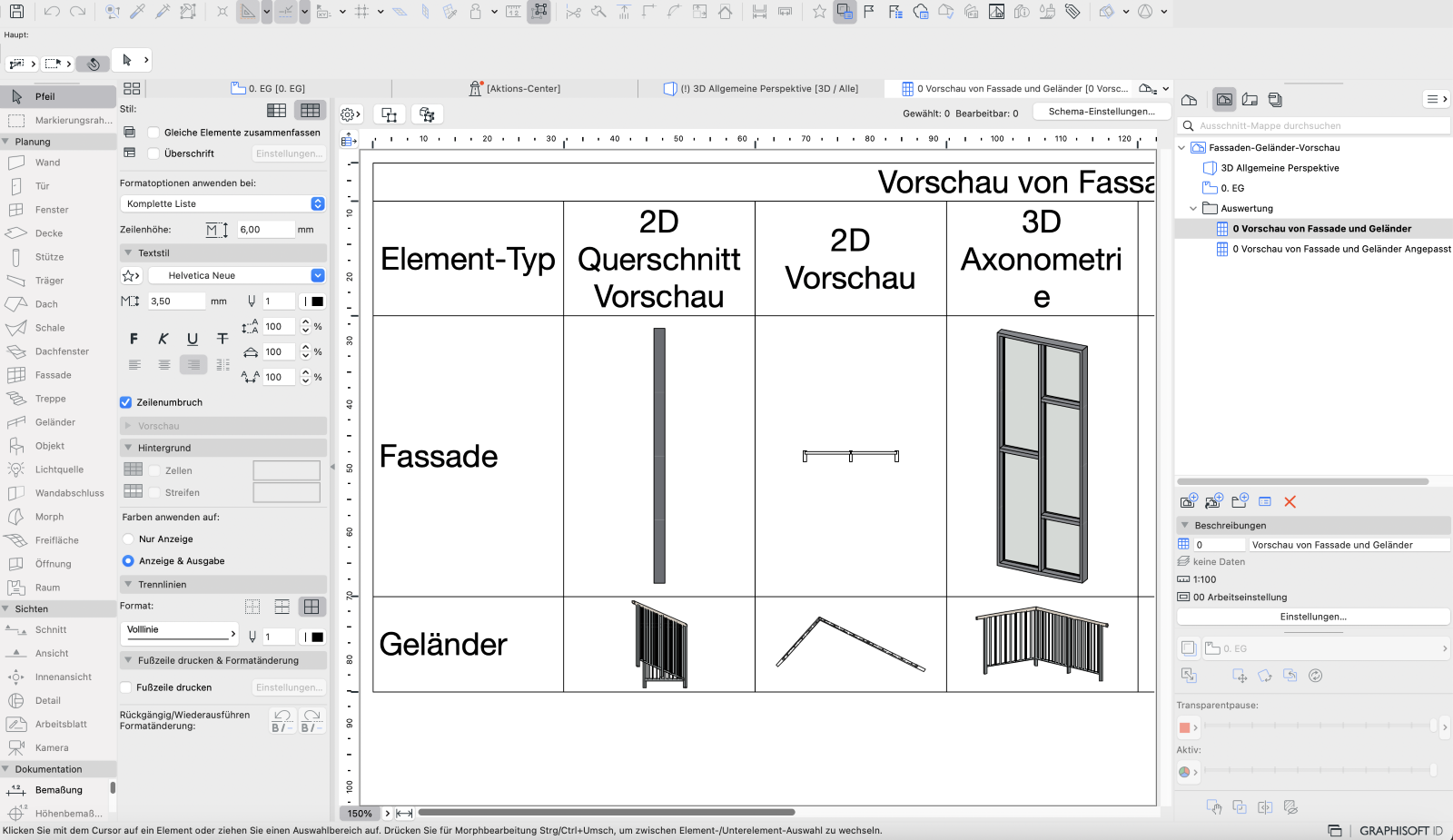Click the 150% zoom level button
Screen dimensions: 1453x840
[x=360, y=813]
